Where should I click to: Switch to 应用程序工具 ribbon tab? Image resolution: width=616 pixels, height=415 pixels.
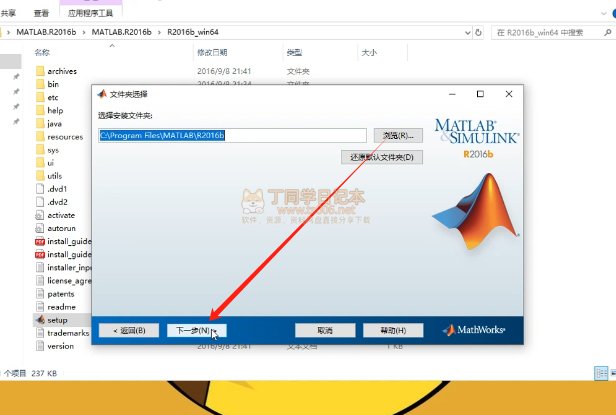[90, 13]
